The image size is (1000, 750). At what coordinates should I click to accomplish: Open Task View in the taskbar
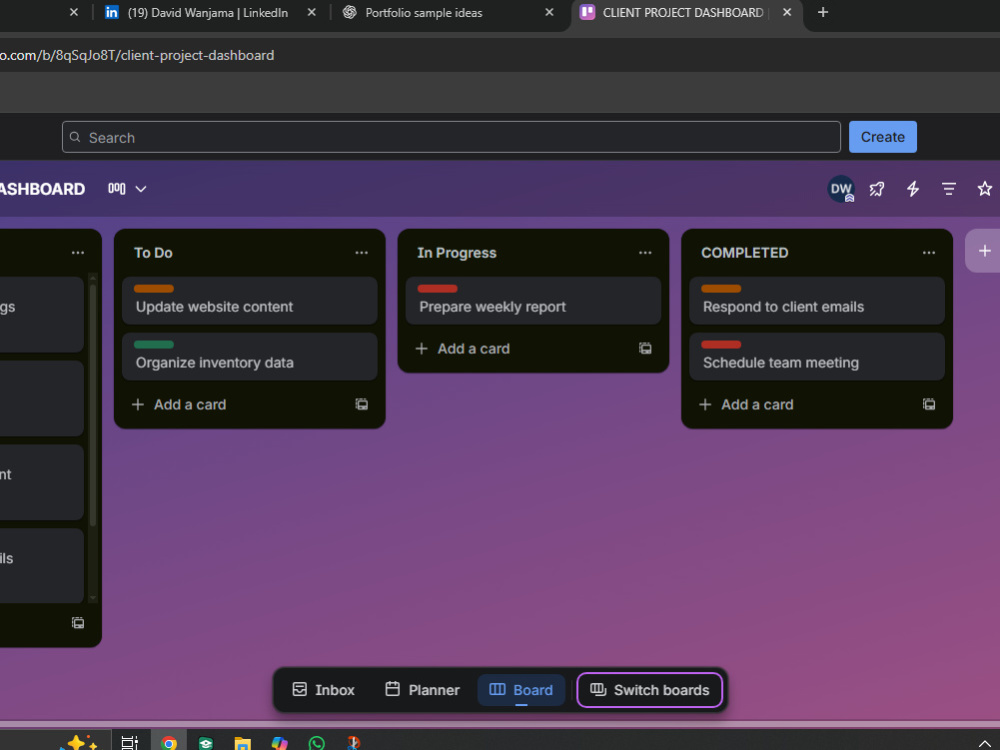pyautogui.click(x=129, y=742)
